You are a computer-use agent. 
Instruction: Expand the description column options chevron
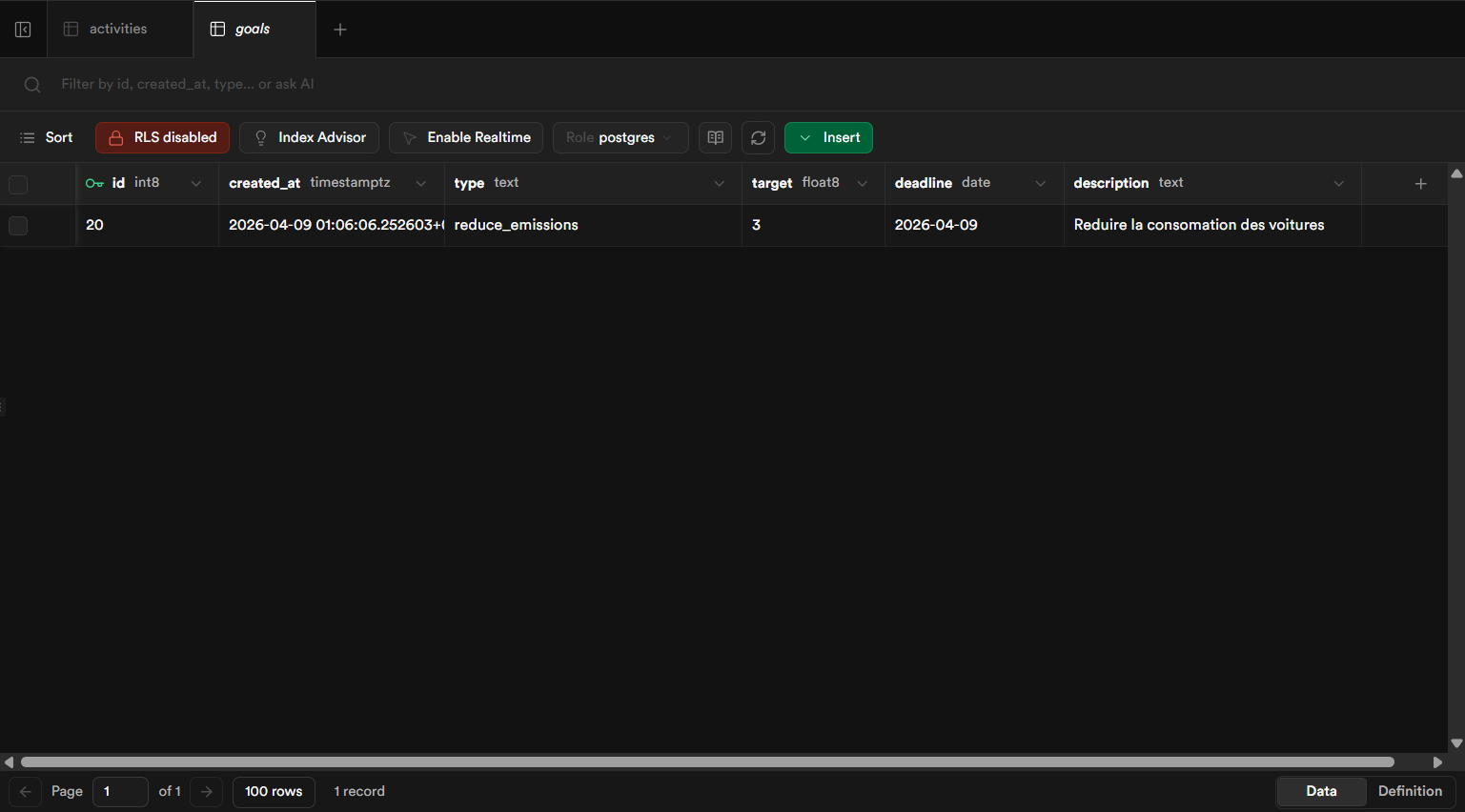pyautogui.click(x=1338, y=184)
